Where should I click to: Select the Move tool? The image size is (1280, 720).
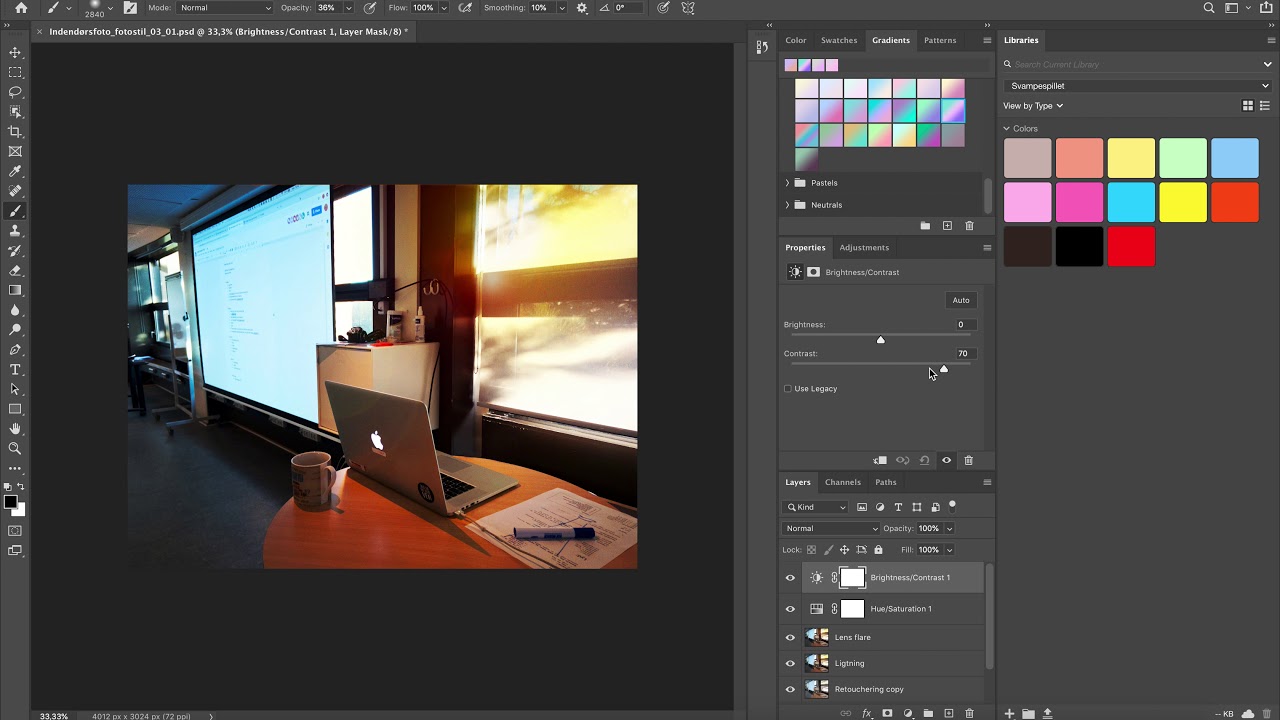pyautogui.click(x=15, y=52)
